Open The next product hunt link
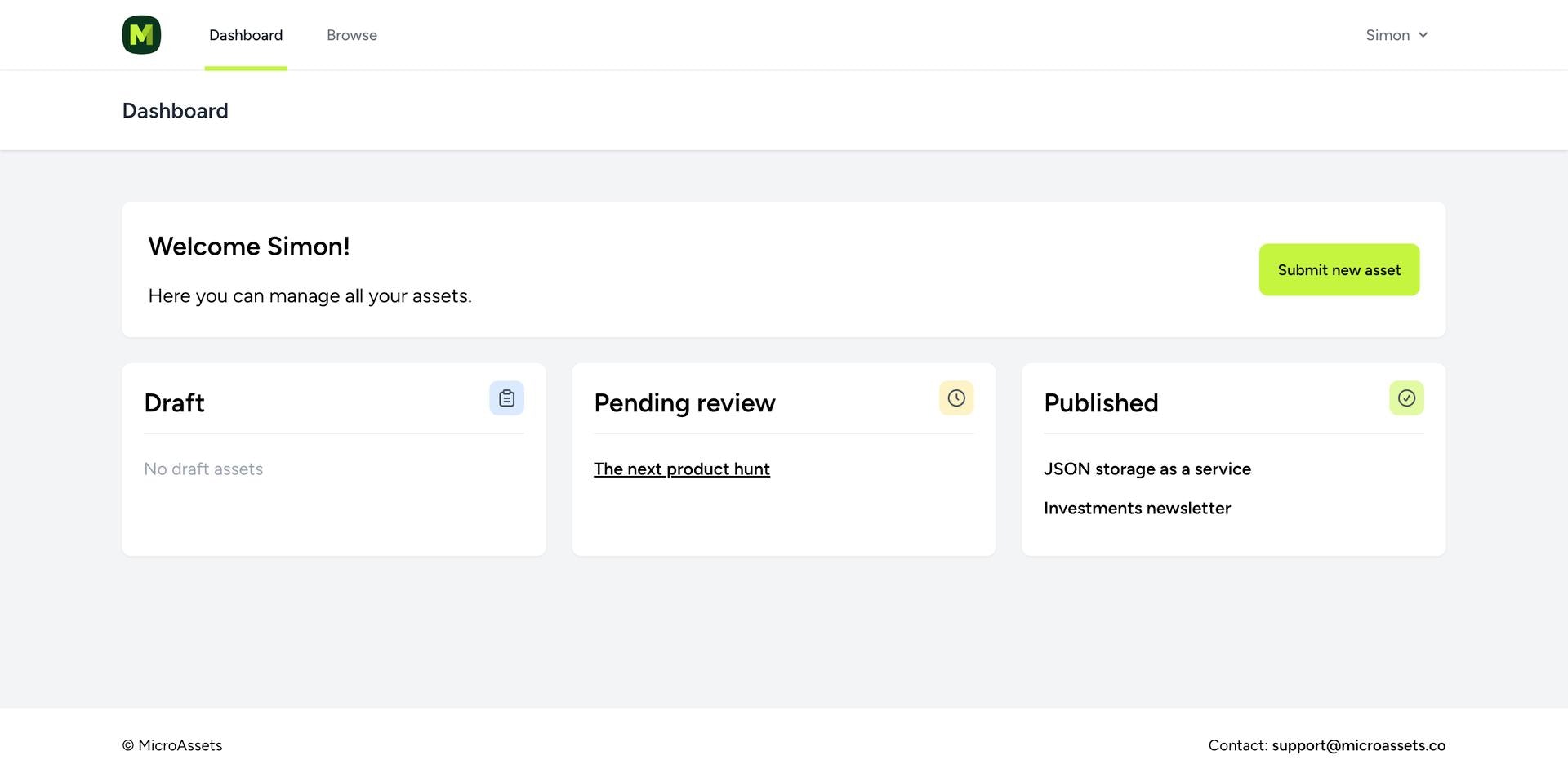1568x782 pixels. click(682, 469)
